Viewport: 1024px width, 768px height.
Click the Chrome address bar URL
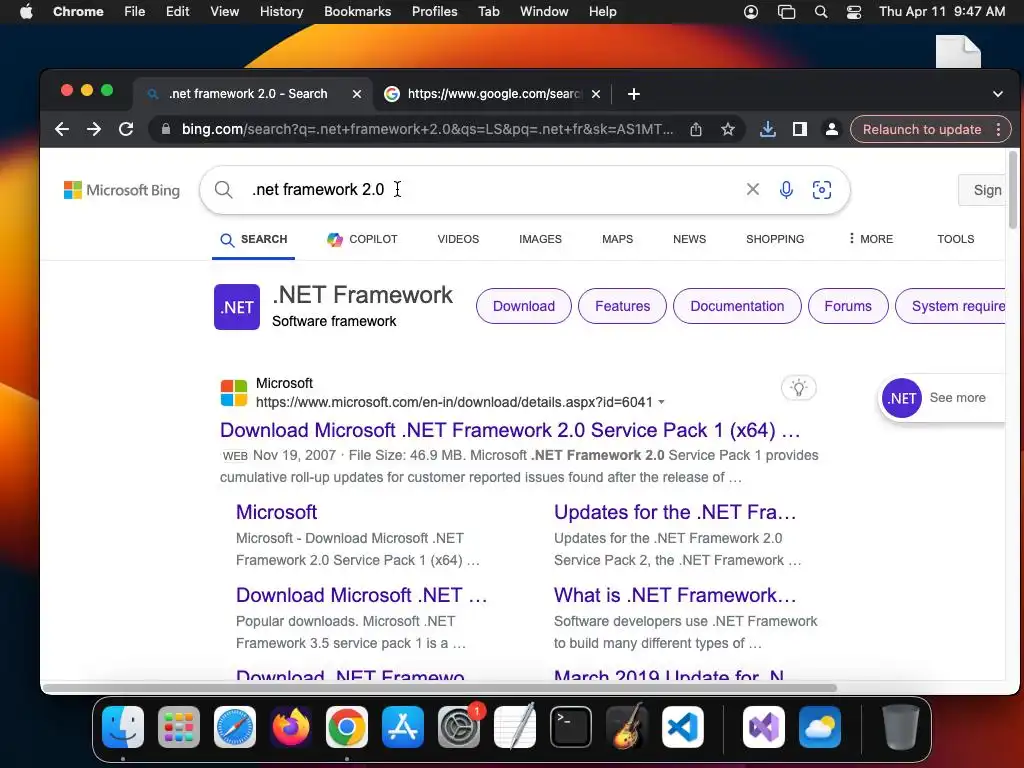[x=427, y=129]
